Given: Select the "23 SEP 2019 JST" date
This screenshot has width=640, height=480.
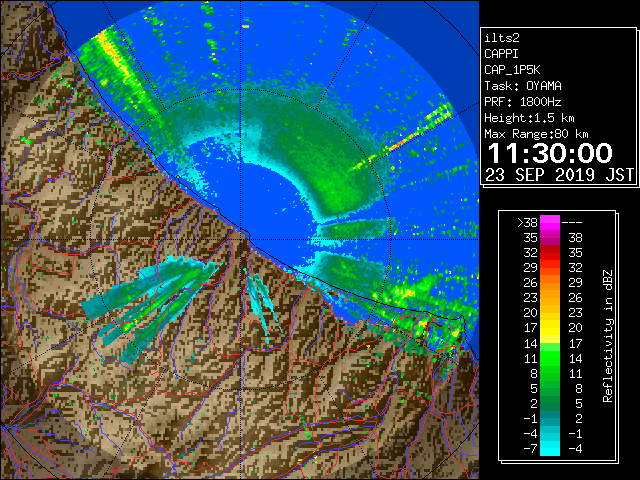Looking at the screenshot, I should click(559, 175).
